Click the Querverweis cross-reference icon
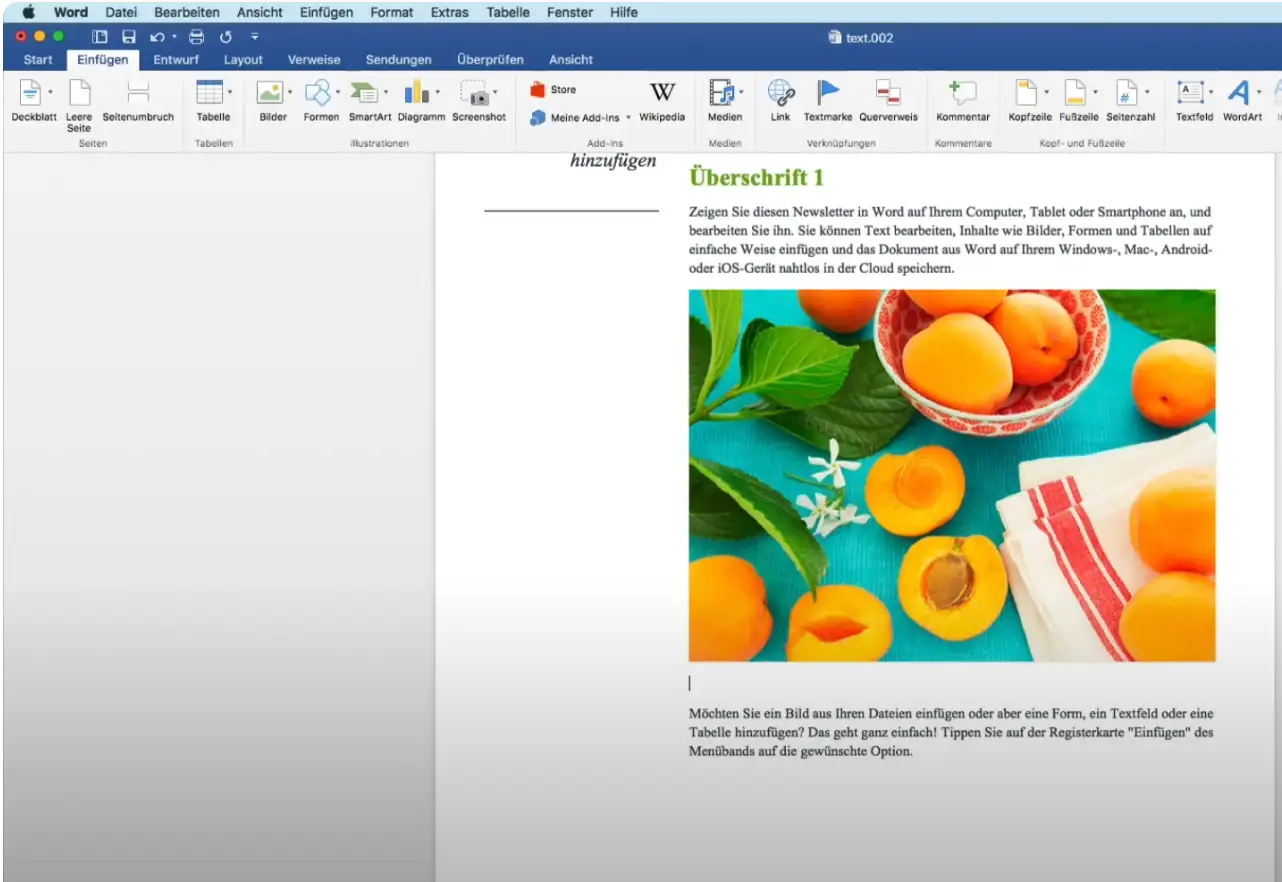This screenshot has height=882, width=1282. click(887, 94)
